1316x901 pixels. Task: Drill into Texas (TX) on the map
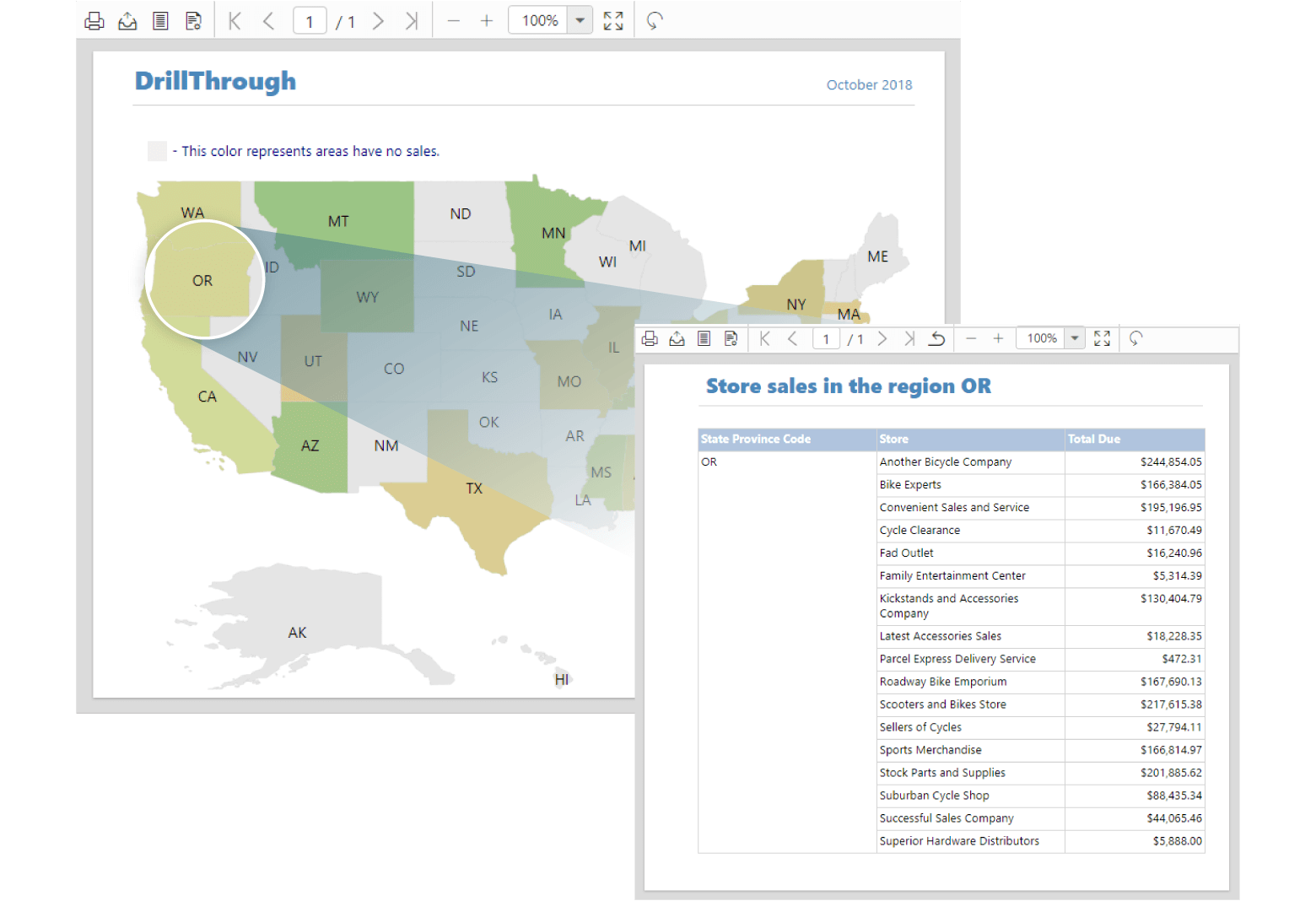(x=474, y=489)
